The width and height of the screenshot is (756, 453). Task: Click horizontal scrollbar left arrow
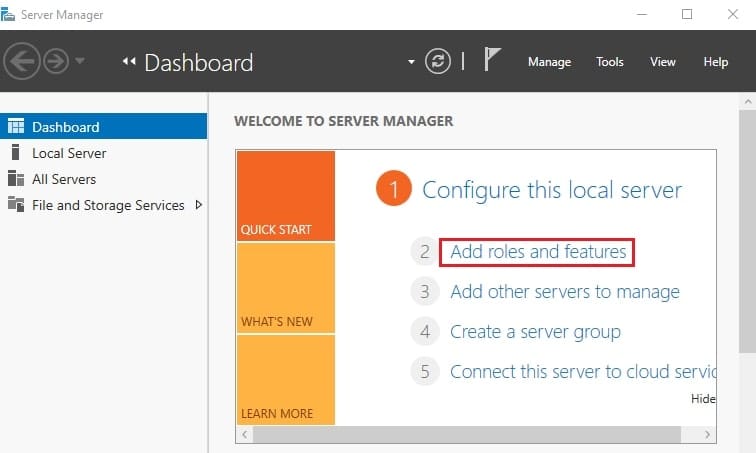click(245, 434)
